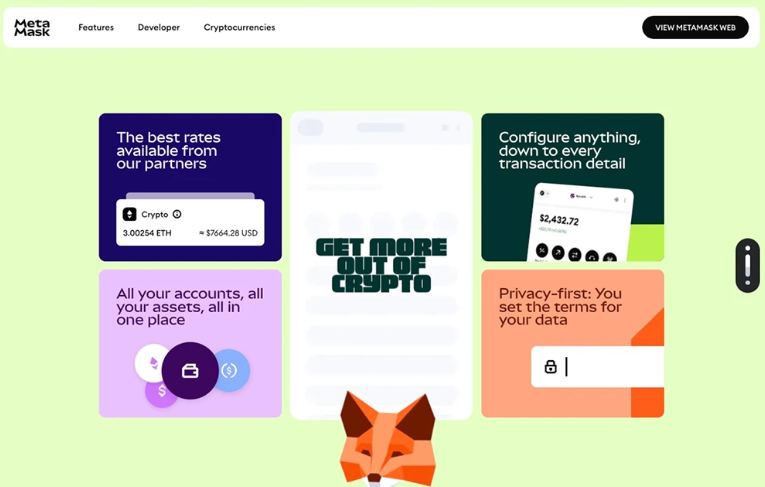Click the $2,432.72 balance phone mockup
This screenshot has width=765, height=487.
point(580,223)
